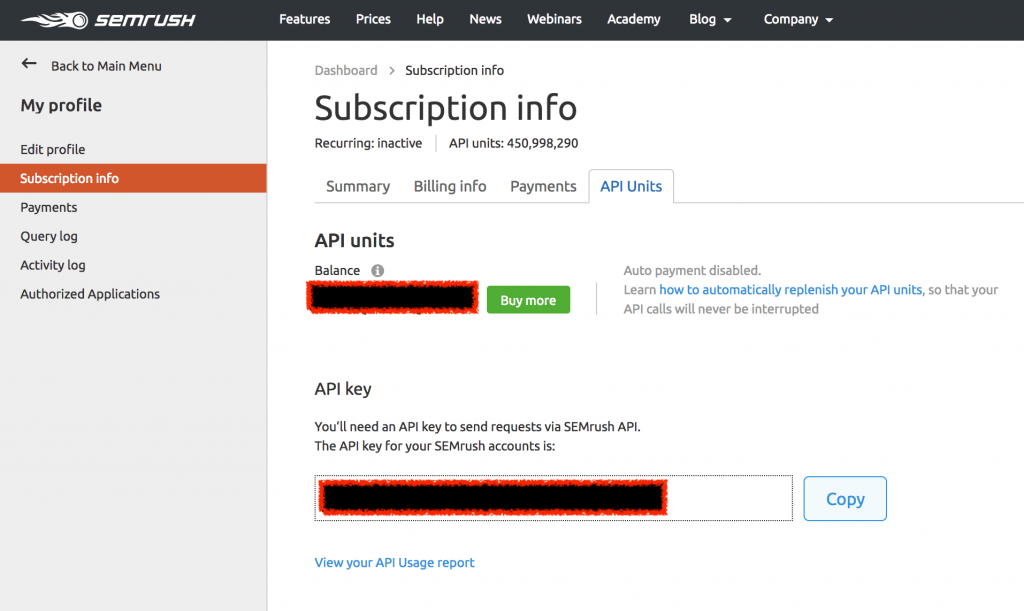Click the back arrow icon
Screen dimensions: 1024x611
click(29, 63)
